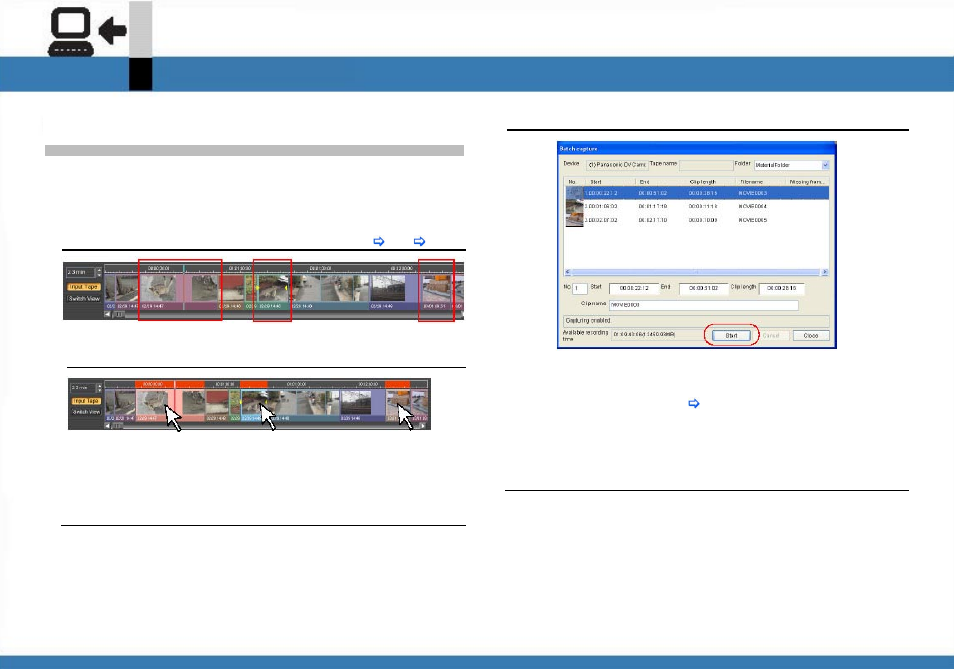
Task: Click the upper timeline scroll-left arrow
Action: point(108,314)
